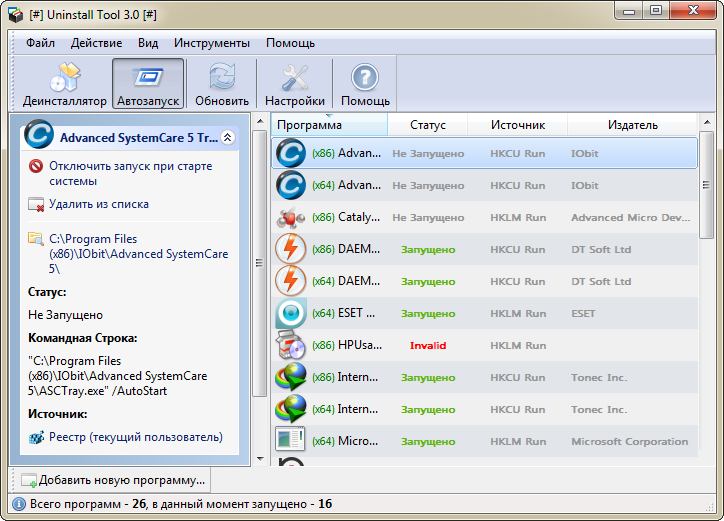Click Всего программ - 26 status bar text
Screen dimensions: 724x521
click(x=88, y=504)
